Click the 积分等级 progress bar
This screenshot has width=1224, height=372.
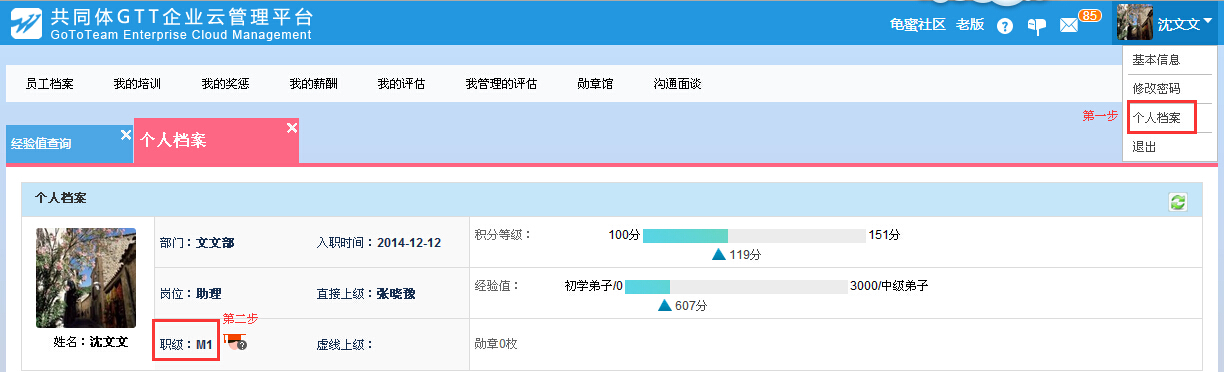tap(754, 235)
